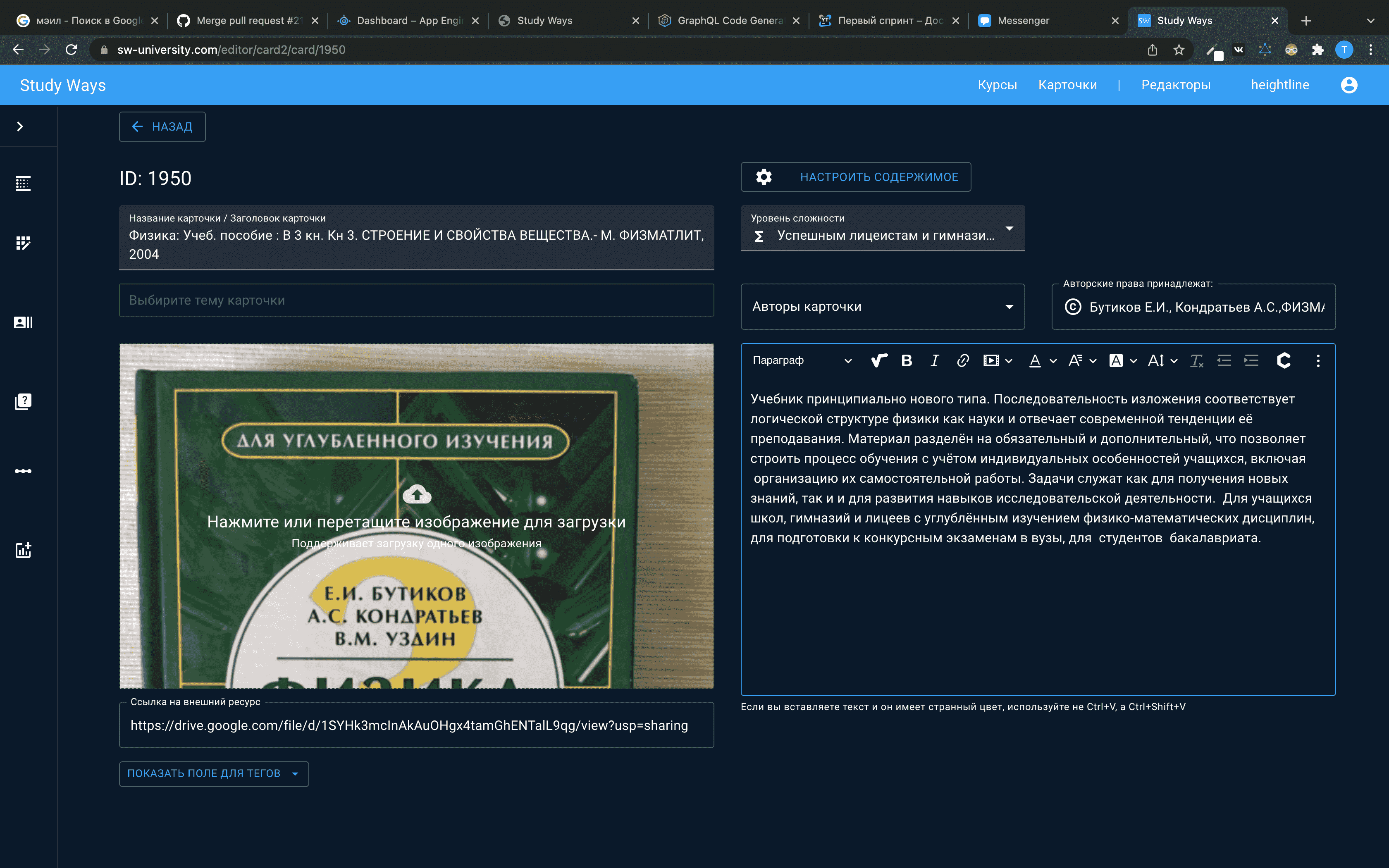Toggle bold formatting
This screenshot has width=1389, height=868.
907,360
